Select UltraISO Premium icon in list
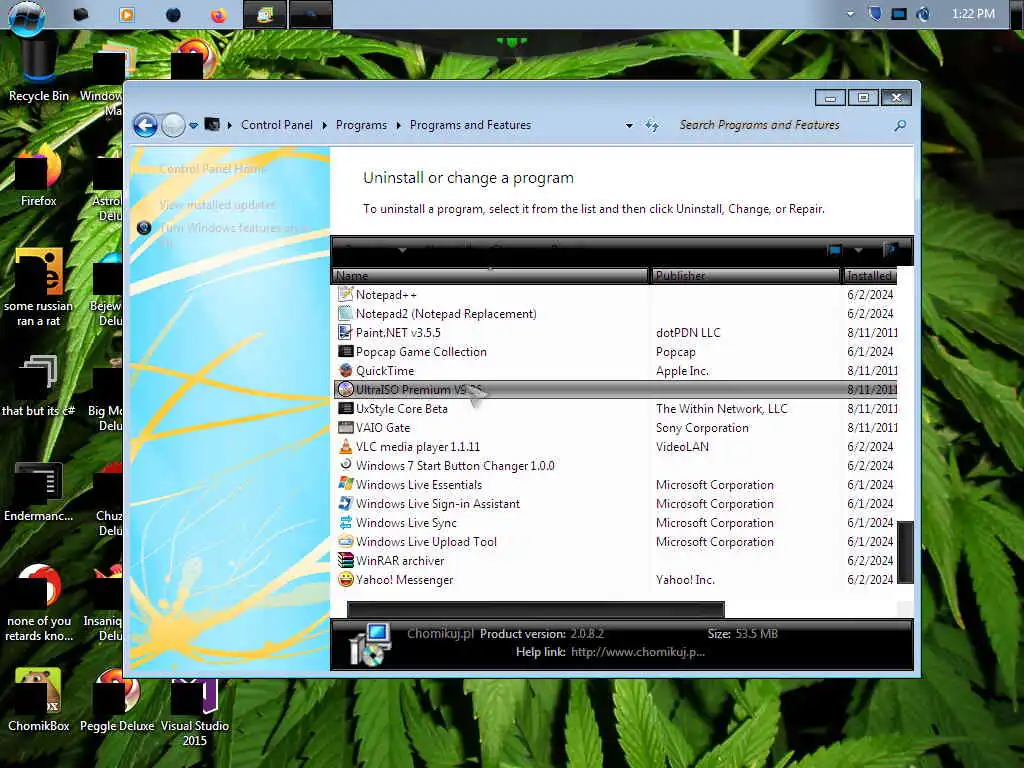The height and width of the screenshot is (768, 1024). 345,389
